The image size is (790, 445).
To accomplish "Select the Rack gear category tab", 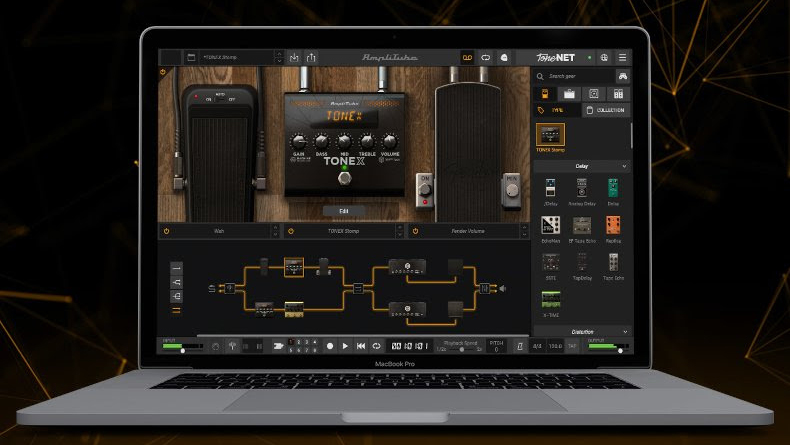I will 618,94.
